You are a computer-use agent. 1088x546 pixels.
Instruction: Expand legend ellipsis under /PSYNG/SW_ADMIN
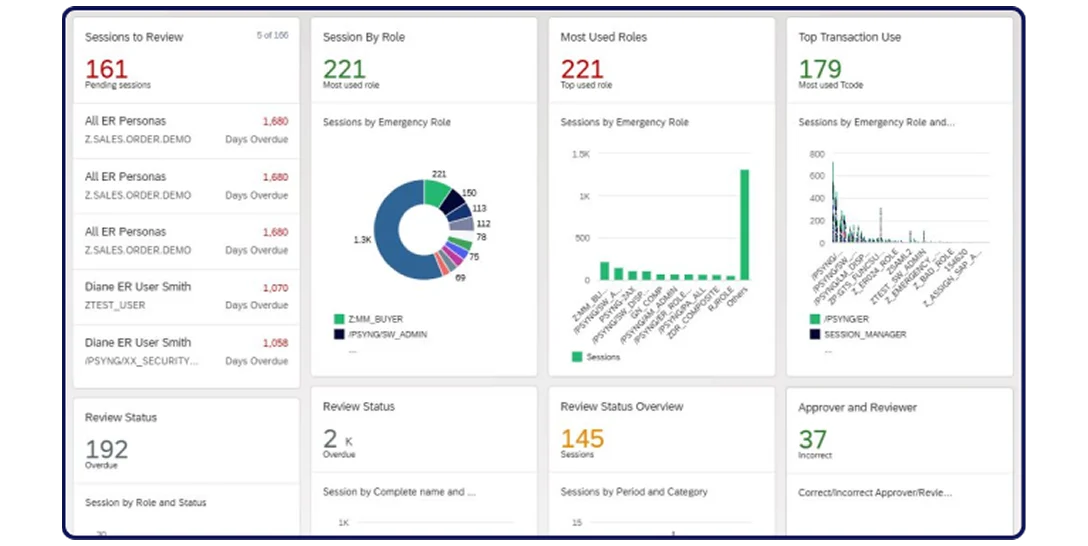[352, 349]
